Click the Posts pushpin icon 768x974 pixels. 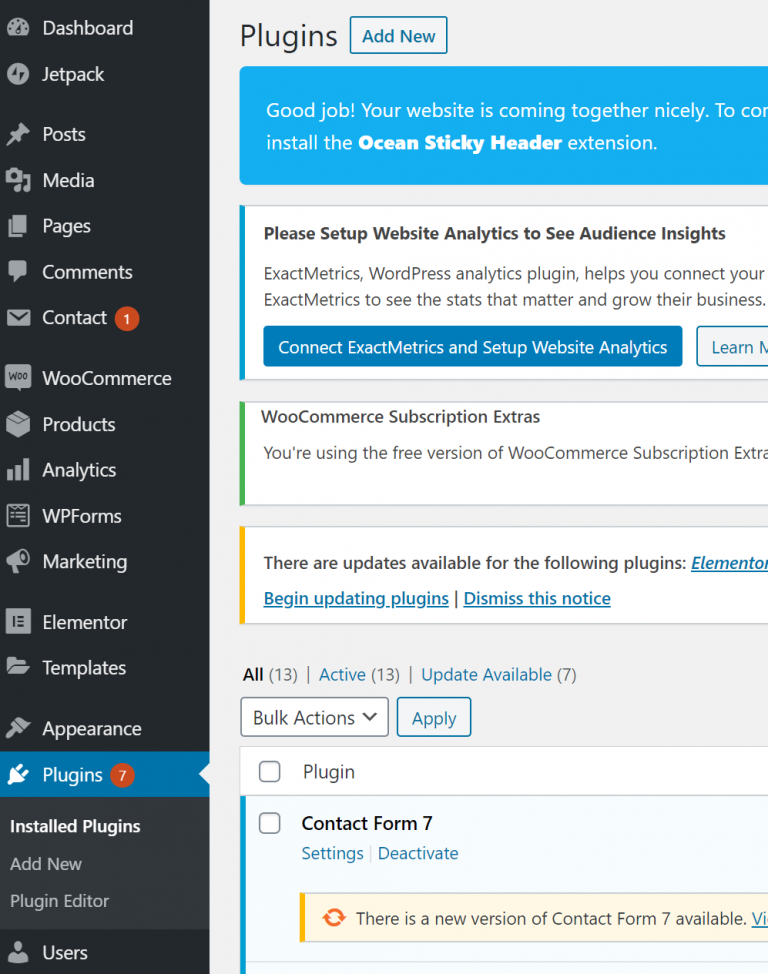(18, 135)
